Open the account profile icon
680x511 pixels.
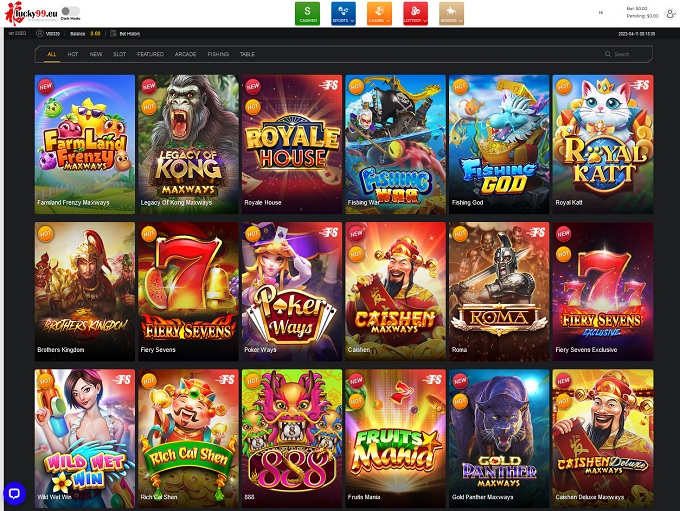point(670,13)
